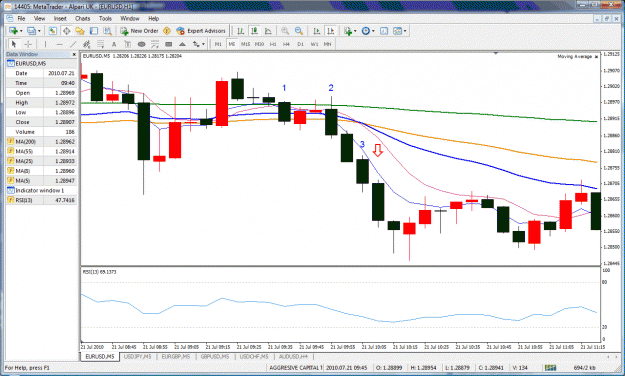Viewport: 625px width, 376px height.
Task: Click the connection status bars in status bar
Action: (x=550, y=368)
